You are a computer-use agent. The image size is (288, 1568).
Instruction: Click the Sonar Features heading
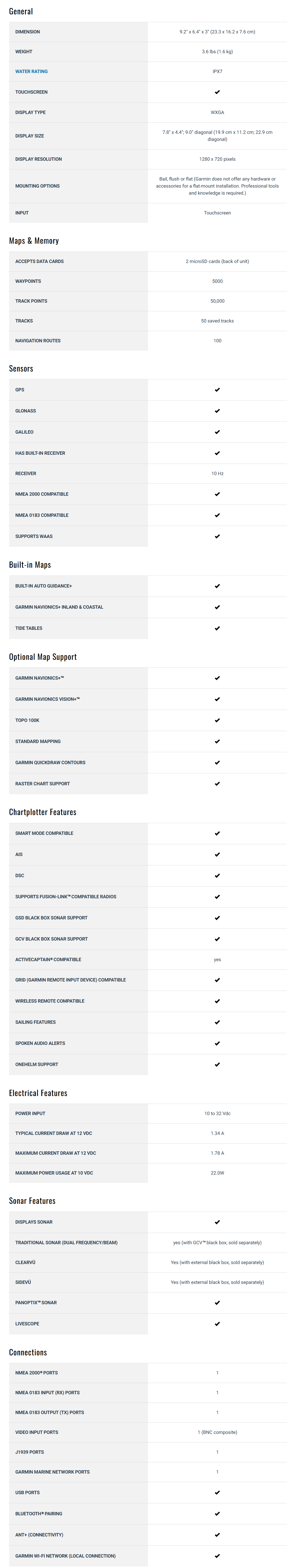click(32, 1201)
